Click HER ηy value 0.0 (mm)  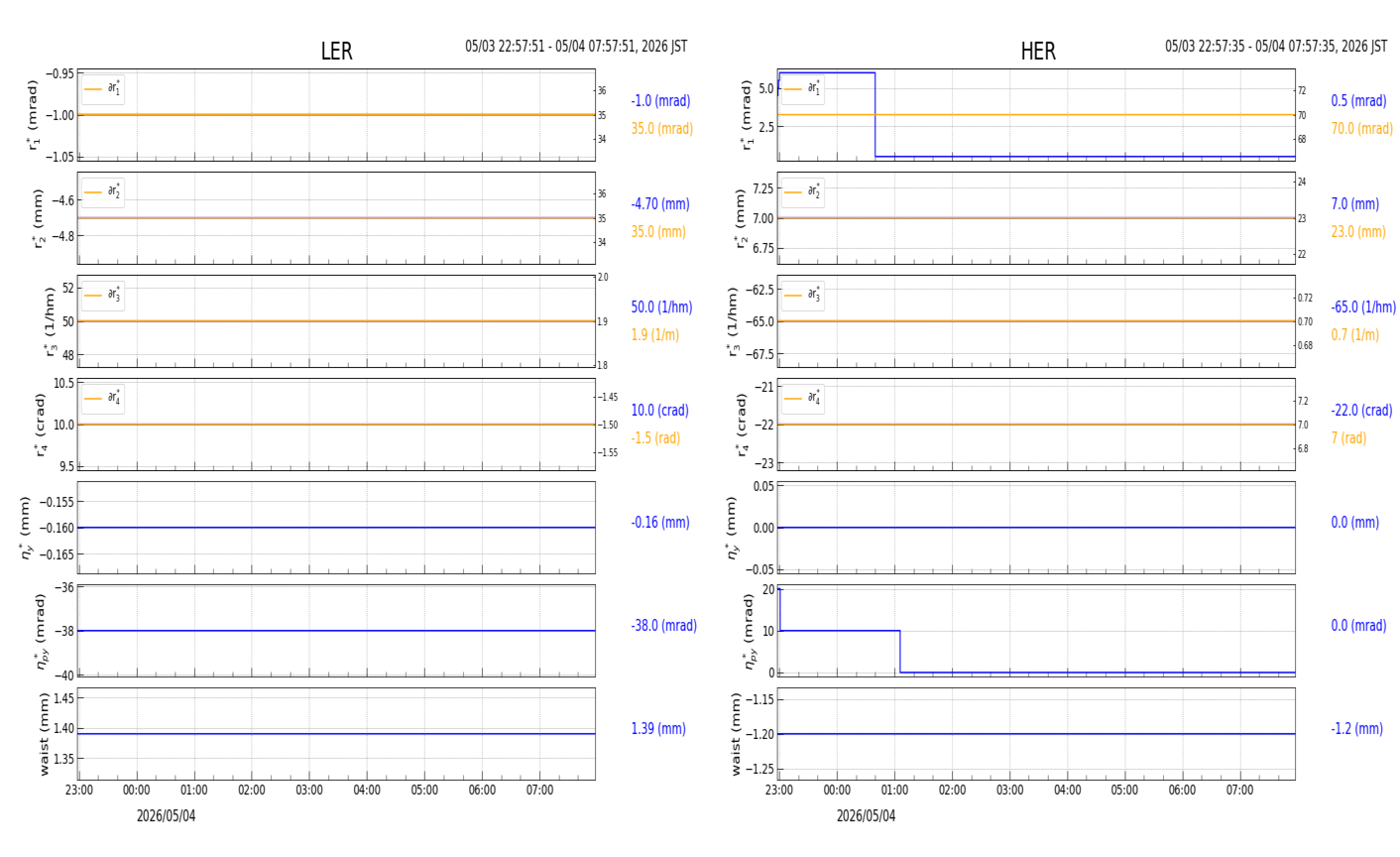pyautogui.click(x=1355, y=523)
